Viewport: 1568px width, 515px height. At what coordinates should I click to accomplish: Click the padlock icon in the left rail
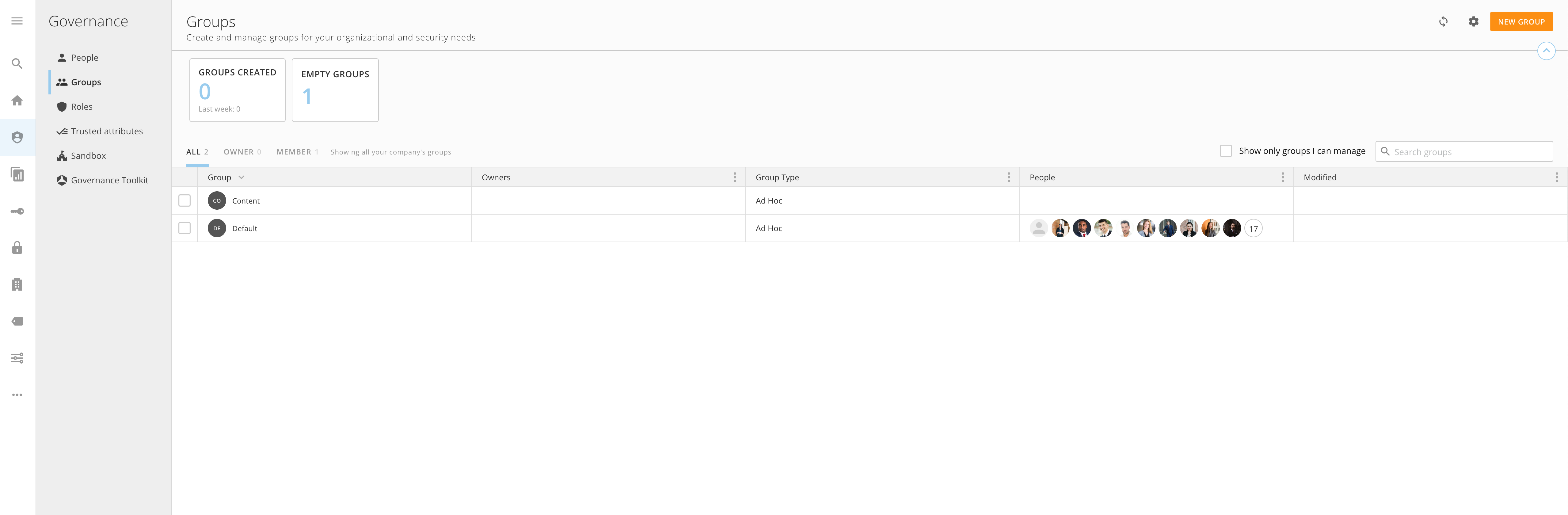[17, 248]
